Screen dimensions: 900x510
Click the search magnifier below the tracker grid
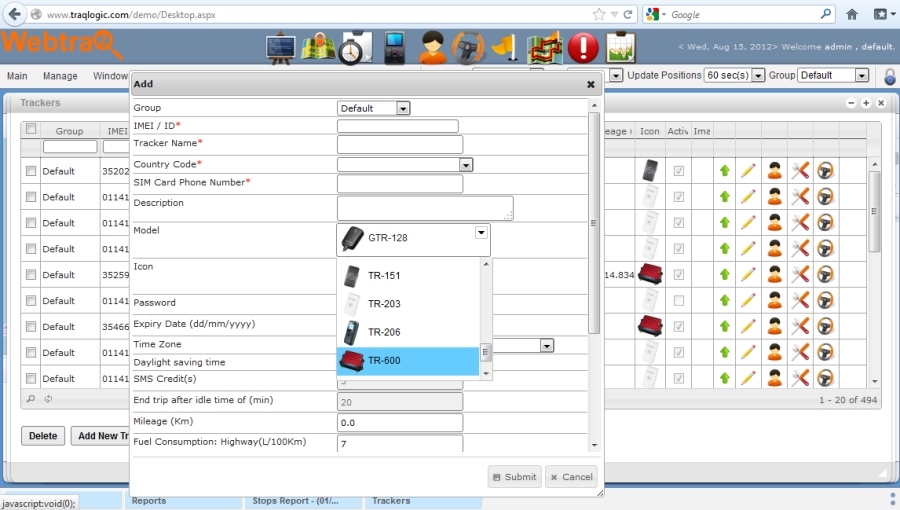(x=31, y=398)
